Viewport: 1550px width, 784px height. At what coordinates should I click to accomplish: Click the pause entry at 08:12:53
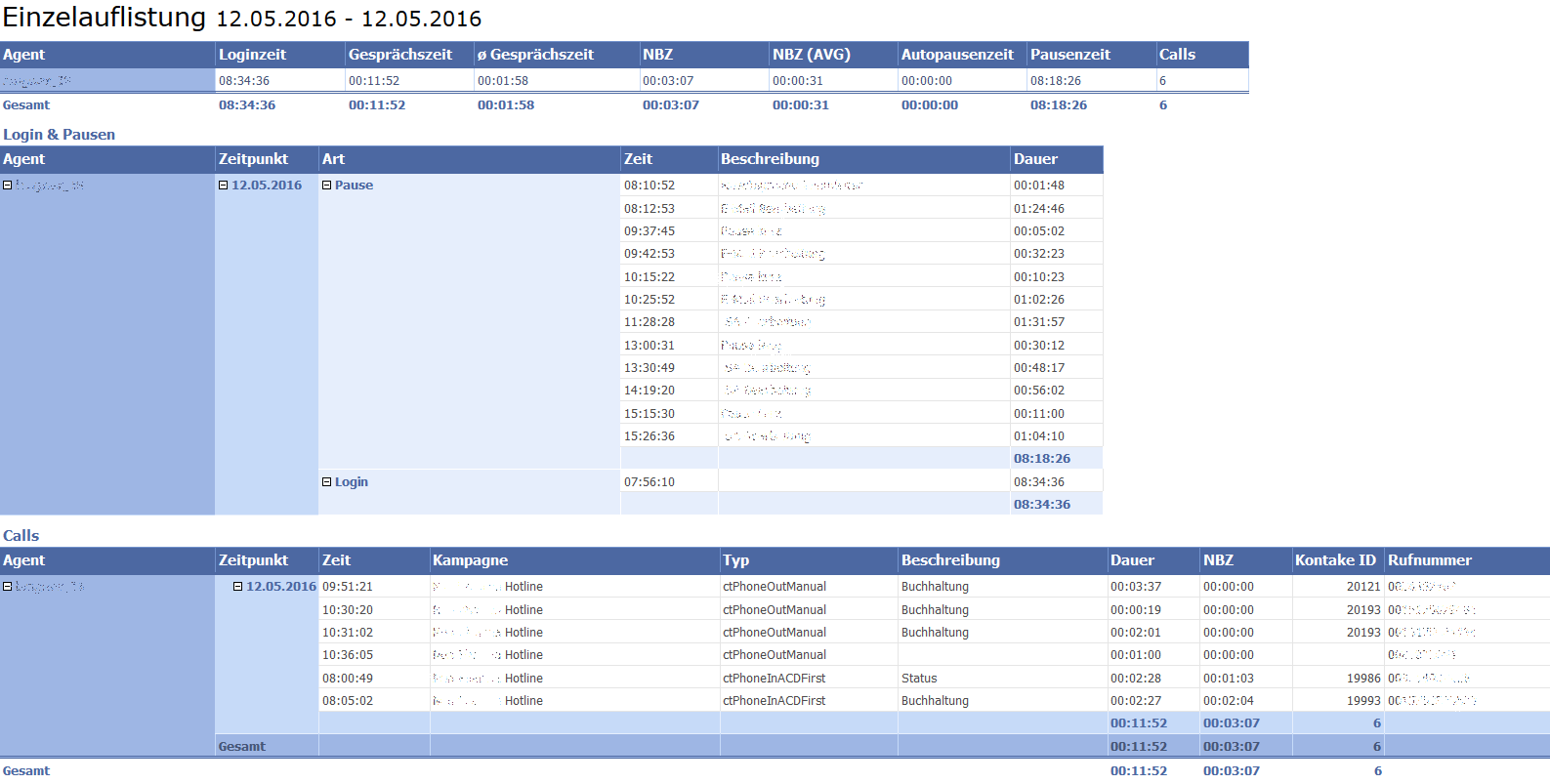(x=649, y=209)
